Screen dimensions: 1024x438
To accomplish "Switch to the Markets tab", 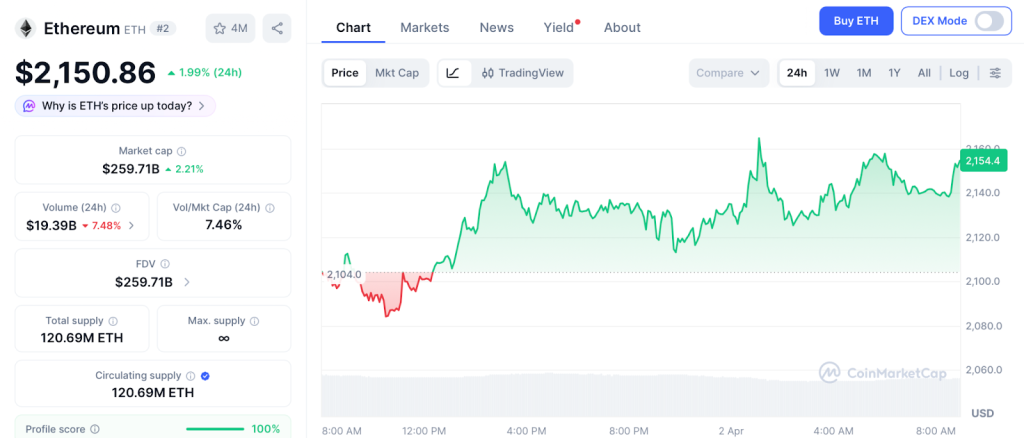I will point(425,27).
